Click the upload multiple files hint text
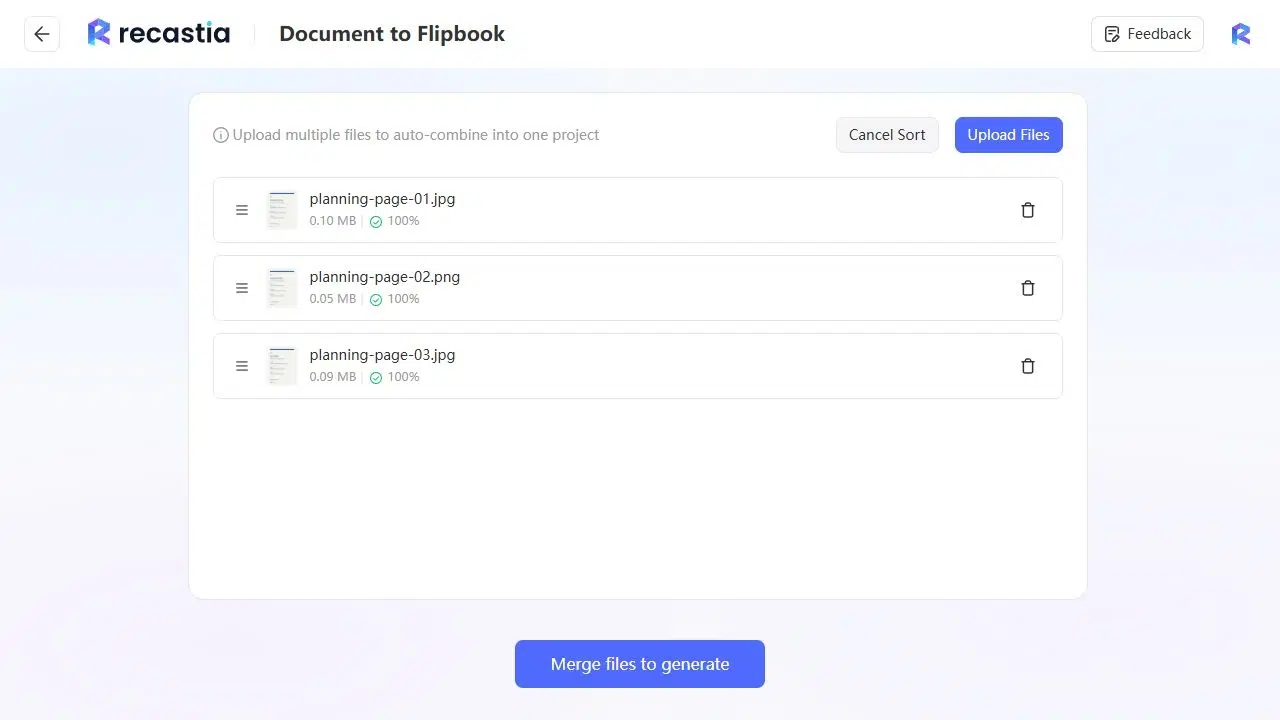The height and width of the screenshot is (720, 1280). point(416,135)
